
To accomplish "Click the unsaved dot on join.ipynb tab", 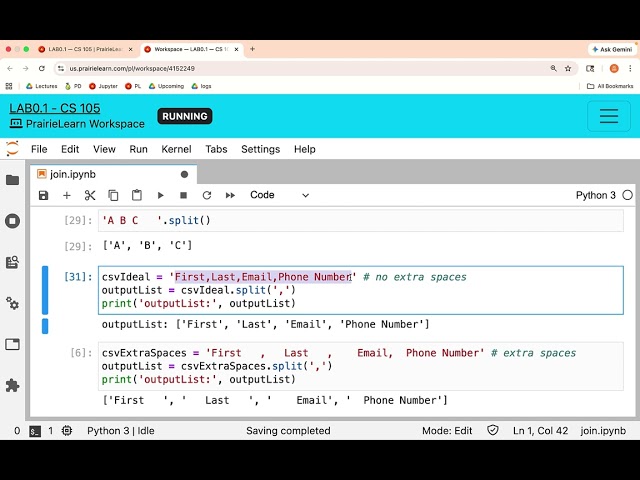I will [x=184, y=174].
